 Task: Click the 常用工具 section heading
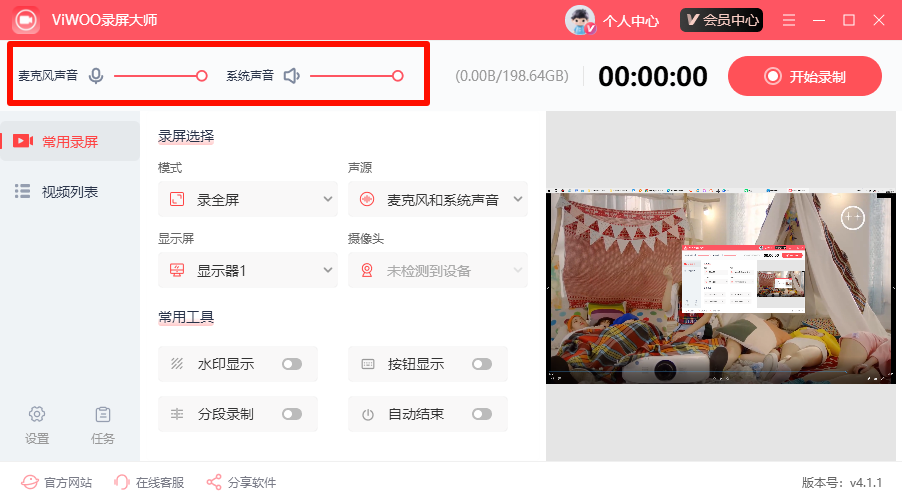(186, 317)
